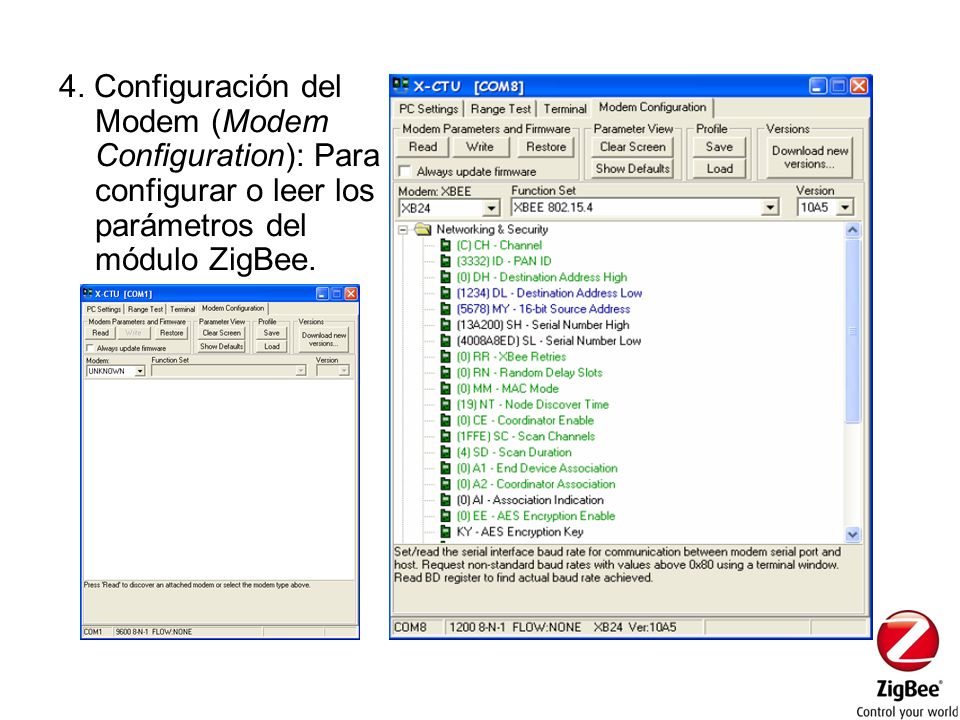Open the Modem XB24 dropdown
The image size is (960, 720).
pyautogui.click(x=491, y=208)
